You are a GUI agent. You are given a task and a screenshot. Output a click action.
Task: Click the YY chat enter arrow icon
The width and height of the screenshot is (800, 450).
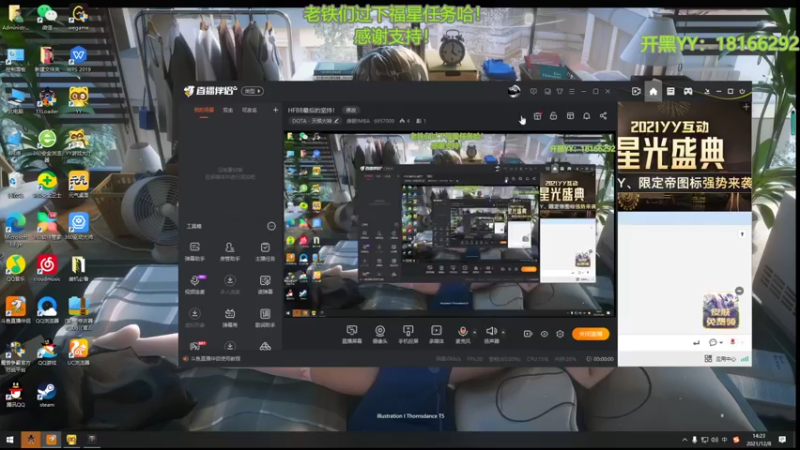696,342
